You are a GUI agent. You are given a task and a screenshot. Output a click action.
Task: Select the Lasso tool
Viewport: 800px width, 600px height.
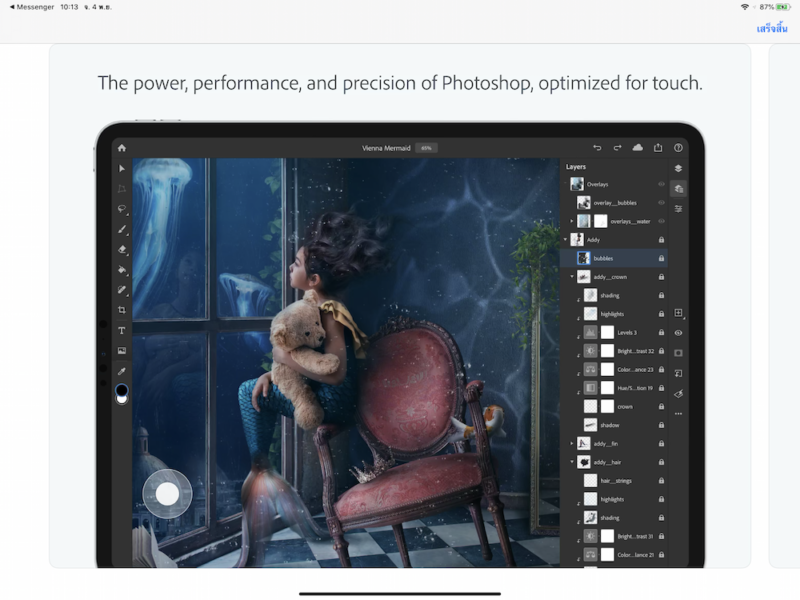coord(122,209)
